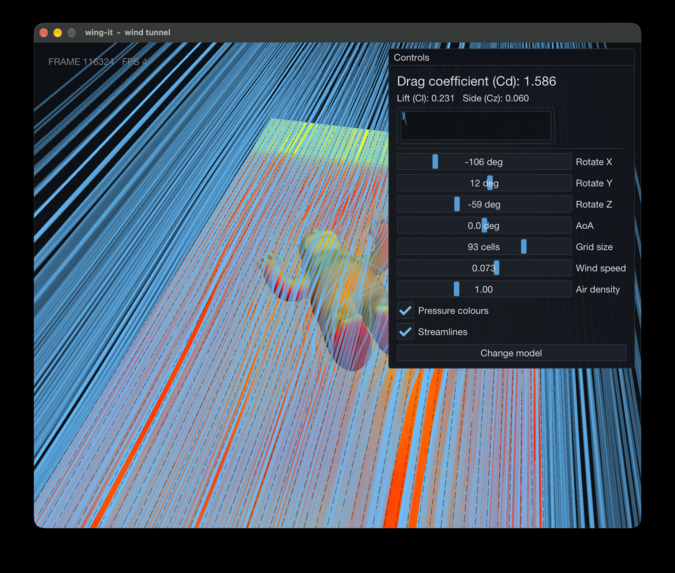Screen dimensions: 675x573
Task: Toggle the Streamlines checkbox
Action: tap(405, 332)
